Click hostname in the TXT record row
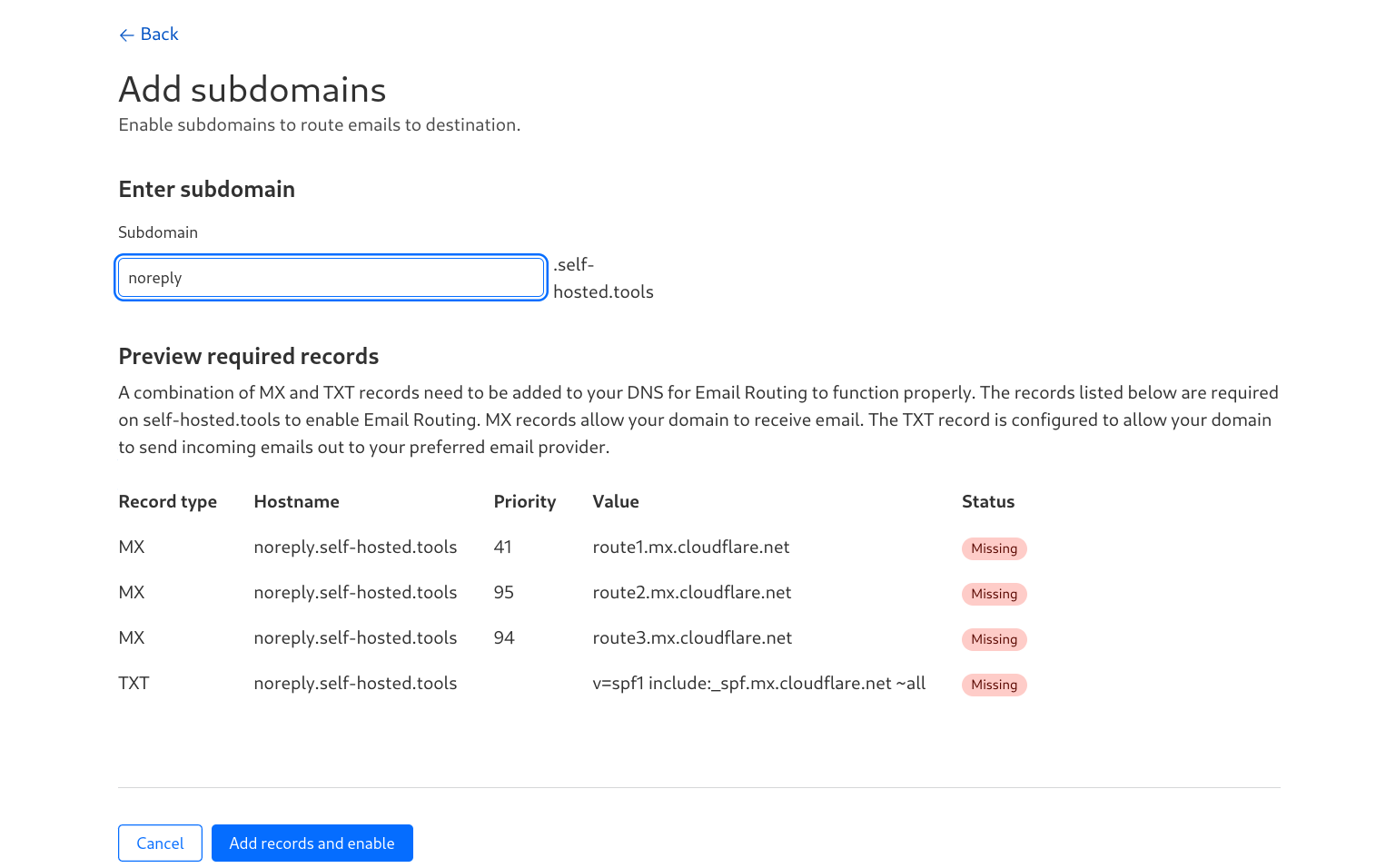The image size is (1376, 868). tap(355, 684)
